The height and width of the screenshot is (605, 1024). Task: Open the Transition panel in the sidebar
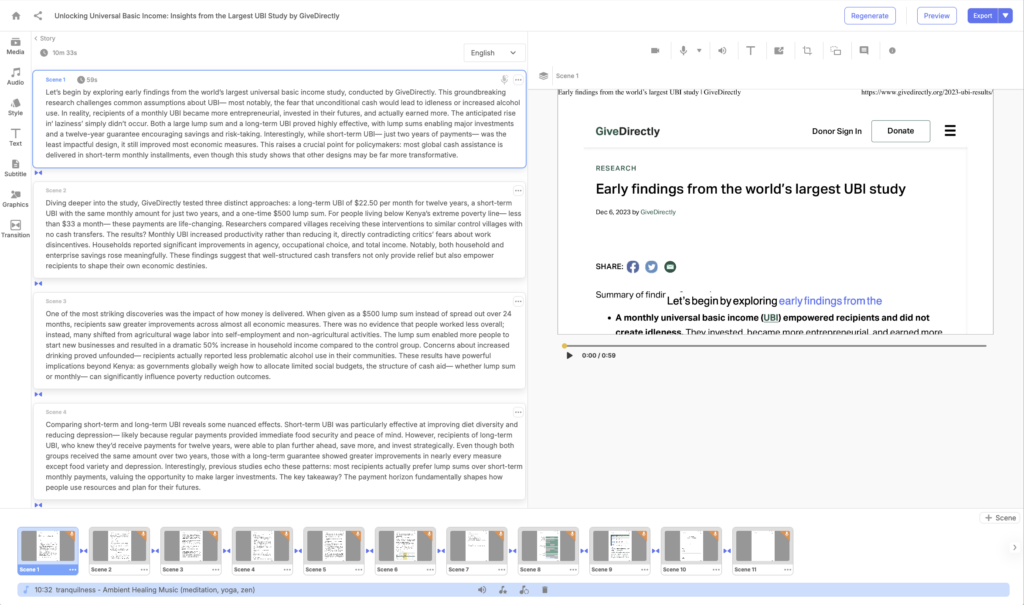click(x=15, y=229)
